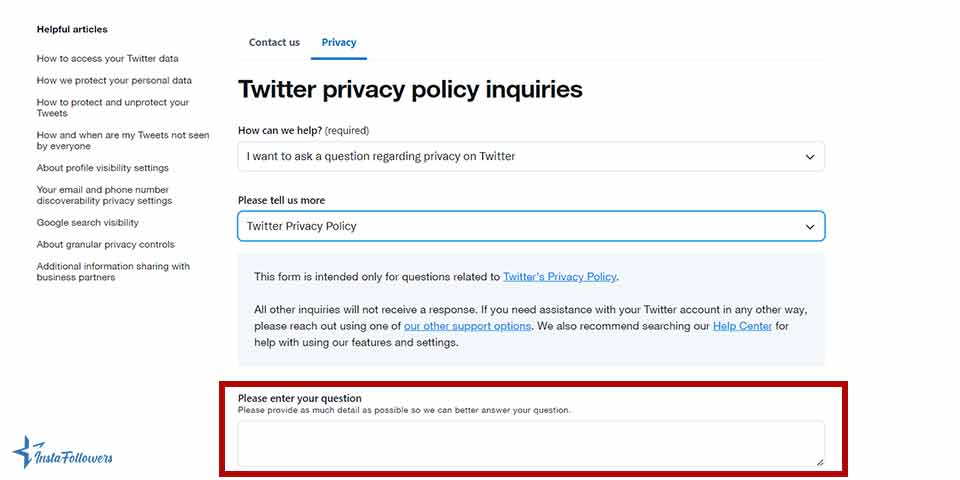Select the Privacy tab
The height and width of the screenshot is (480, 960).
[339, 42]
